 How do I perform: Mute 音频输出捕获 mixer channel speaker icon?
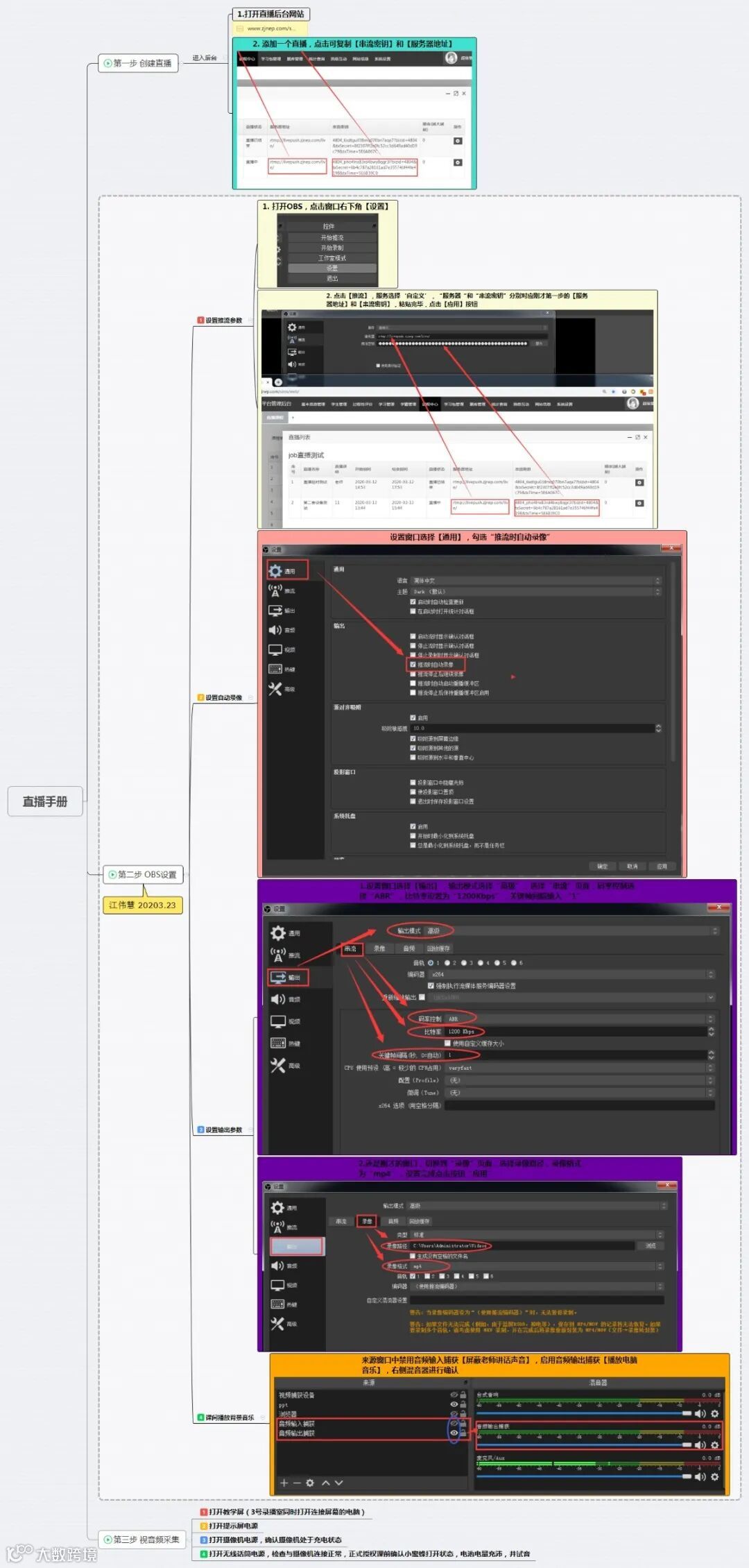pyautogui.click(x=700, y=1445)
